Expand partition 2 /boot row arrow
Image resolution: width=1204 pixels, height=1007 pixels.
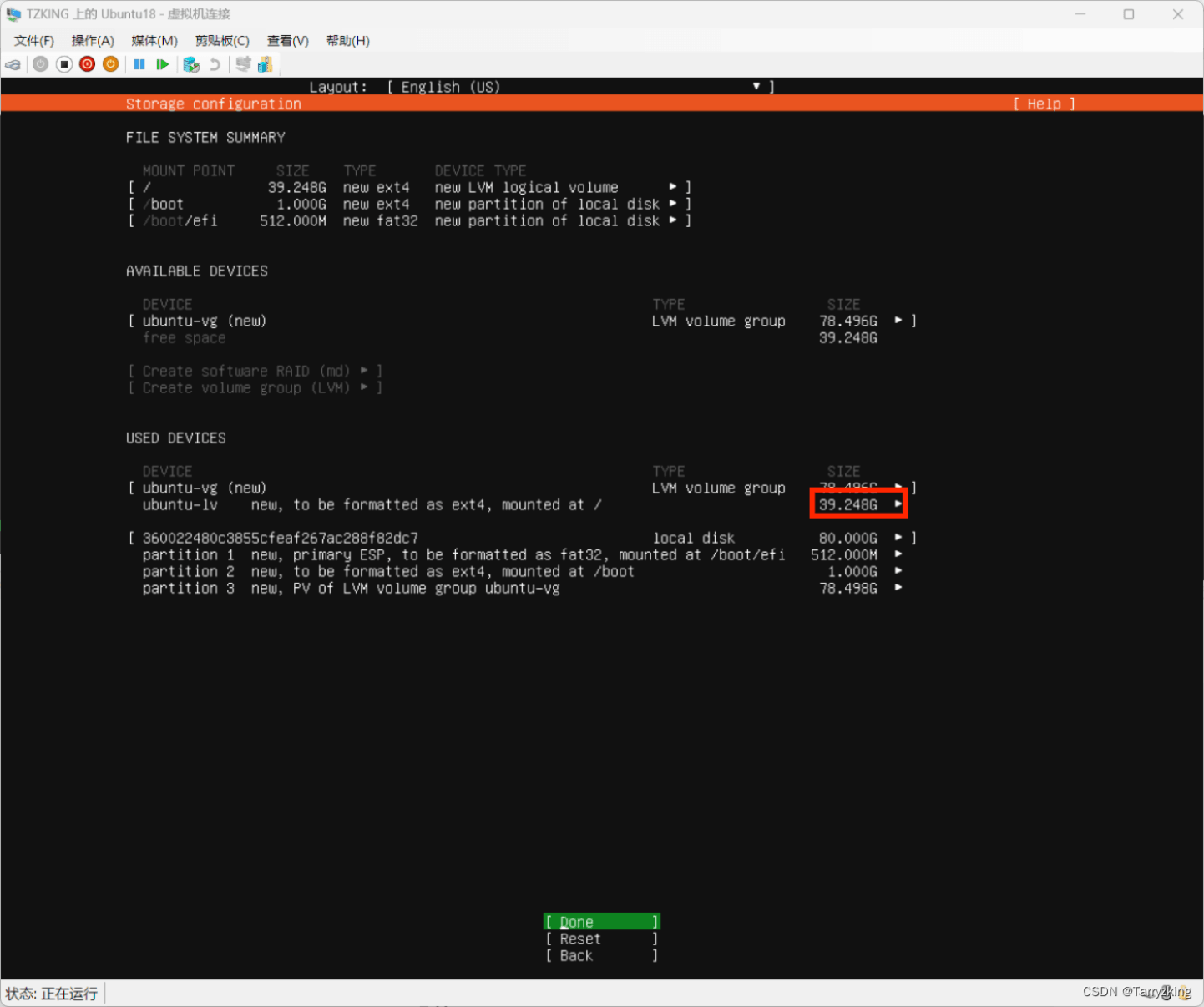pos(898,571)
